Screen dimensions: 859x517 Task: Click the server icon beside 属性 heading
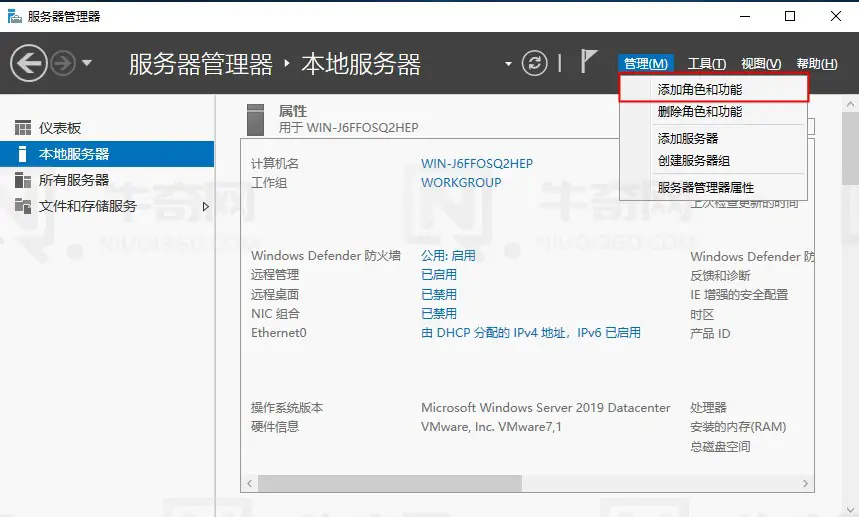pyautogui.click(x=255, y=119)
